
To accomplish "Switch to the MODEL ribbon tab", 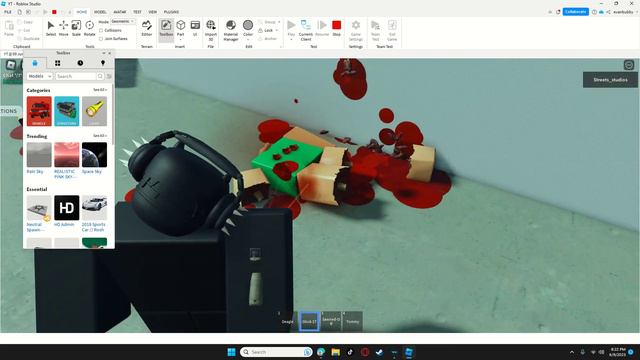I will (100, 12).
